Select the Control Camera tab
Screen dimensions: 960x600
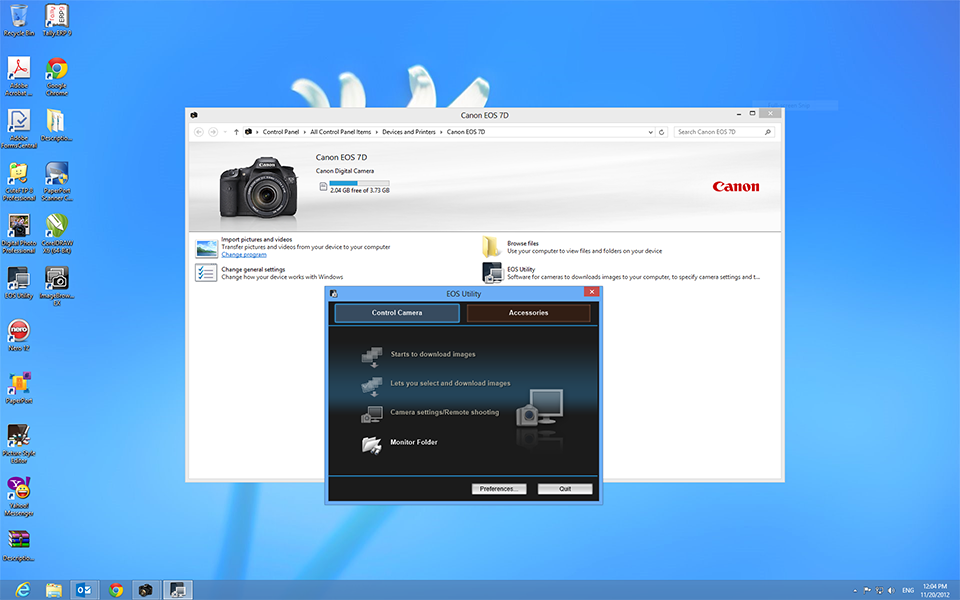[397, 313]
